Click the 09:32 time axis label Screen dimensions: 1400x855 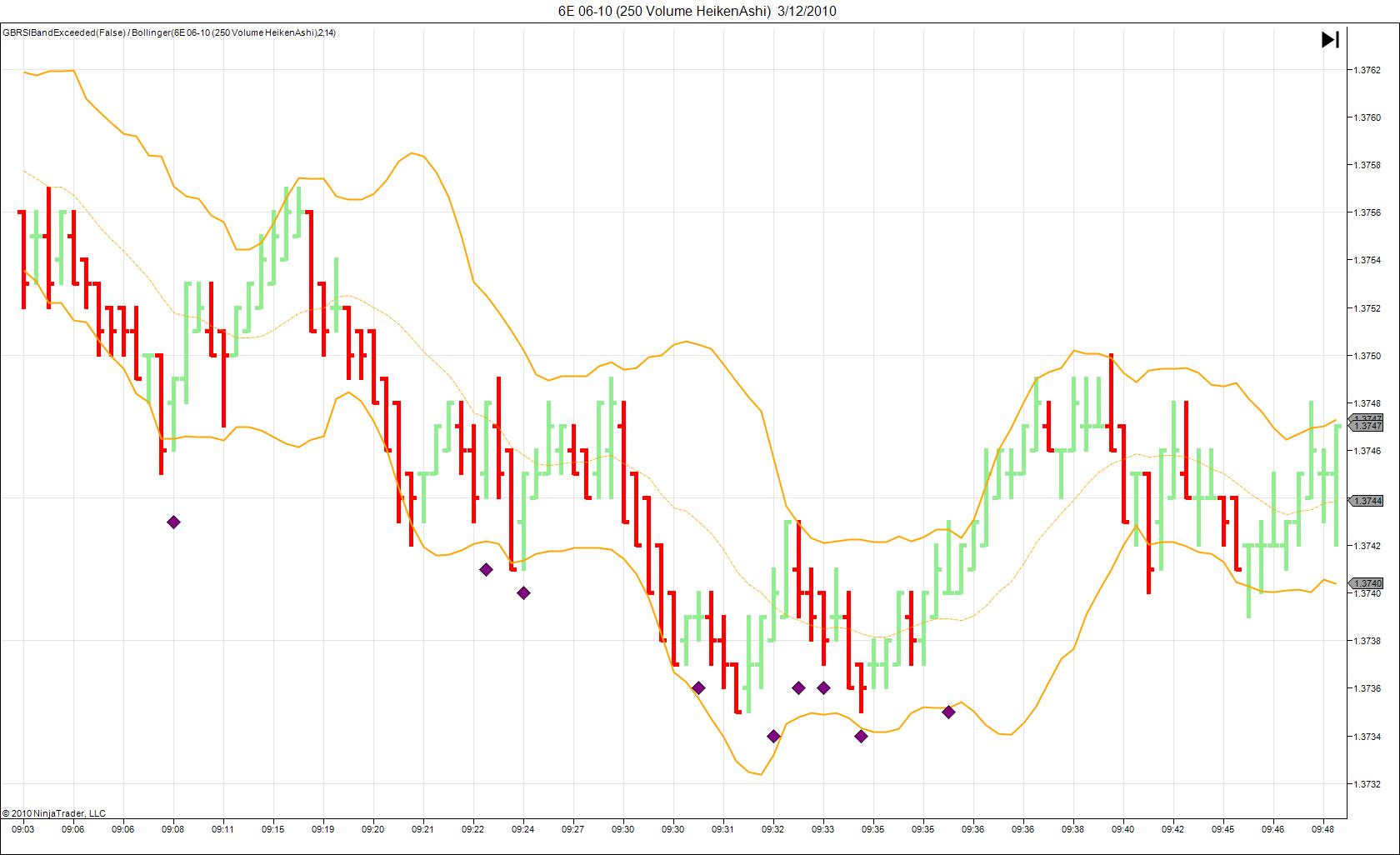pos(773,829)
